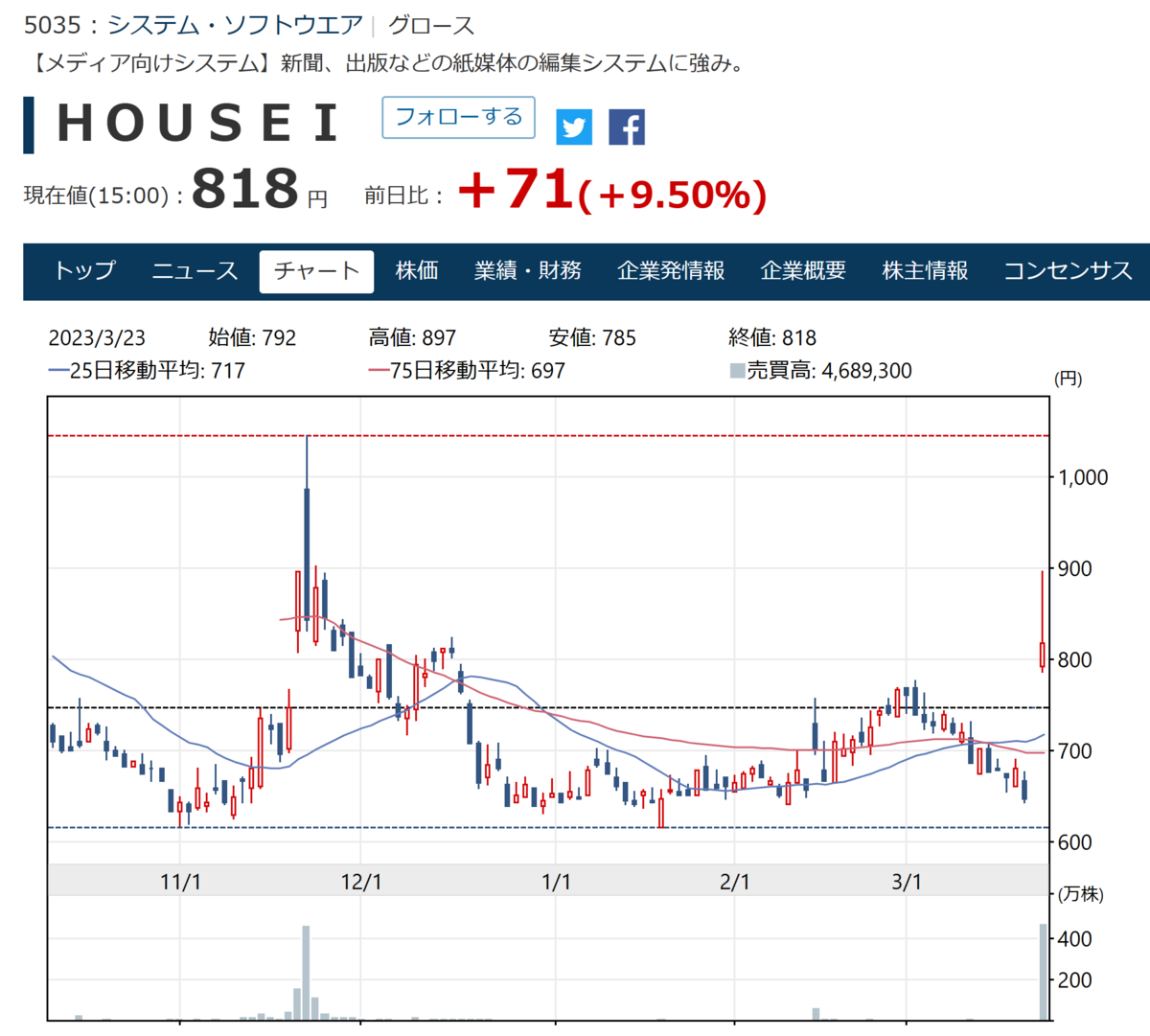The width and height of the screenshot is (1150, 1036).
Task: Click the 高値: 897 value
Action: coord(412,338)
